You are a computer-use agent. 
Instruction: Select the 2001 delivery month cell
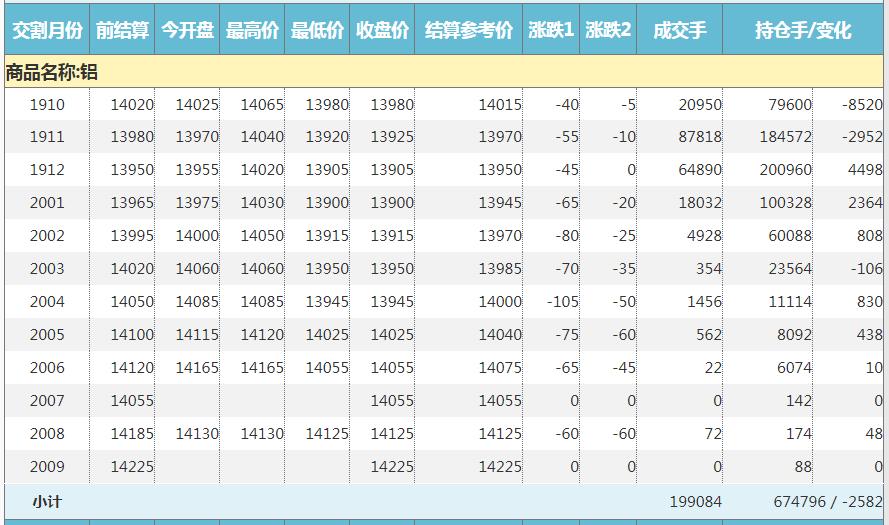coord(47,203)
